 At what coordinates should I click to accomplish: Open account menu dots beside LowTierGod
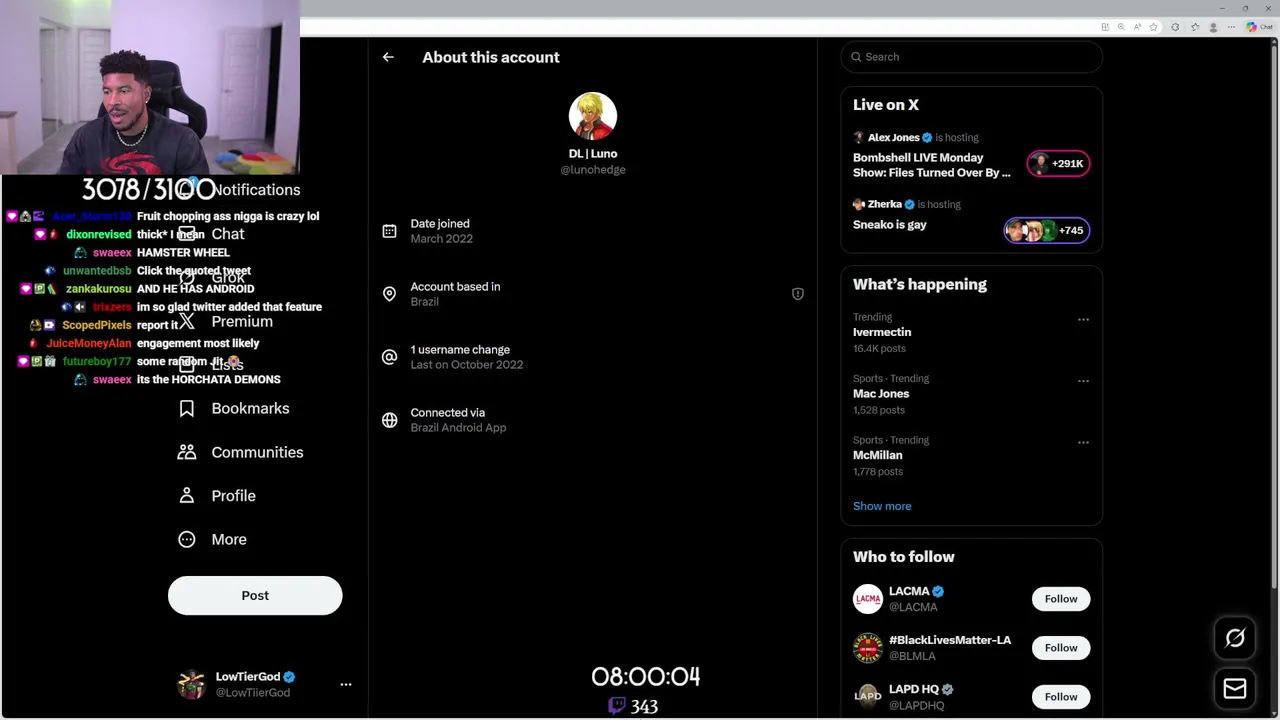346,684
